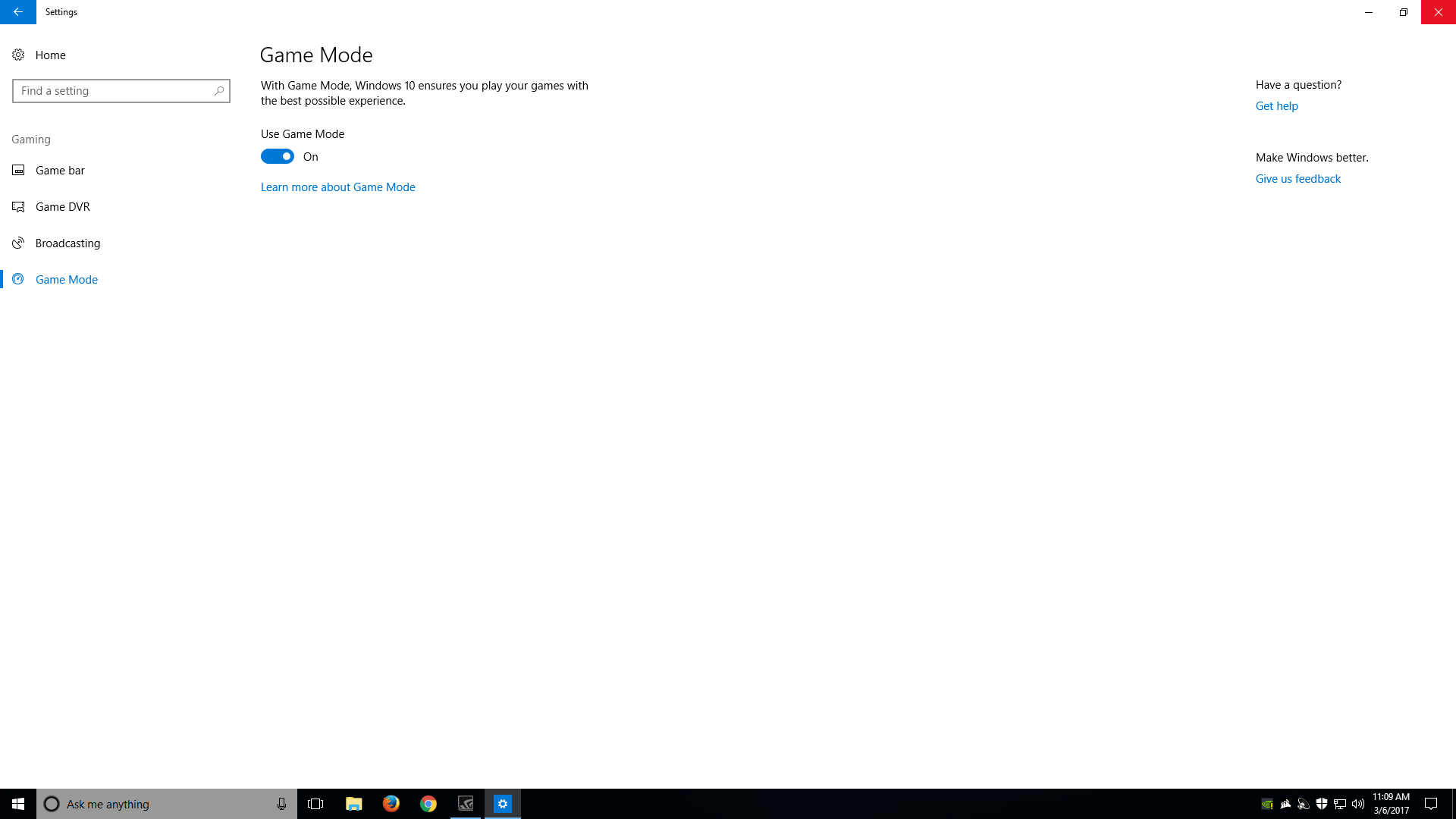Screen dimensions: 1456x819
Task: Open the Action Center notification icon
Action: click(1430, 804)
